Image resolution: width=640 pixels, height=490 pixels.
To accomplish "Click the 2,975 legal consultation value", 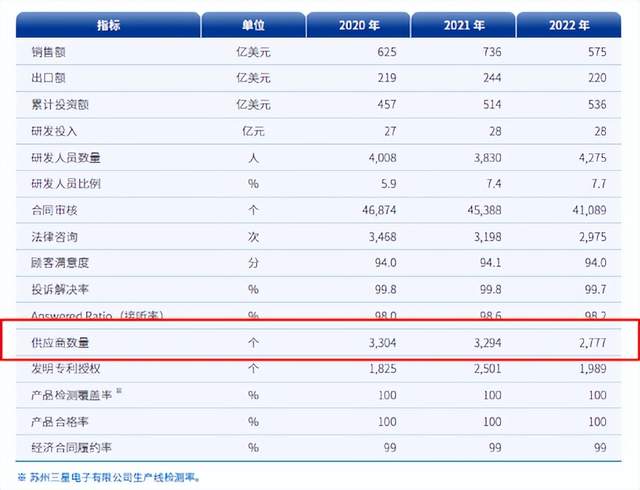I will 593,237.
